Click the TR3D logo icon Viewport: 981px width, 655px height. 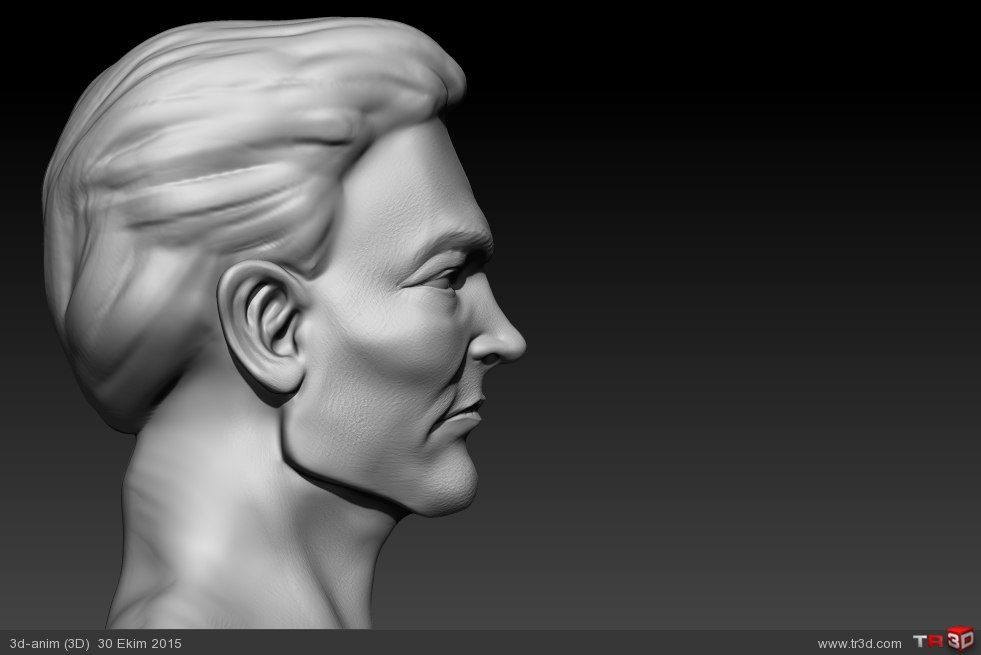pyautogui.click(x=944, y=640)
